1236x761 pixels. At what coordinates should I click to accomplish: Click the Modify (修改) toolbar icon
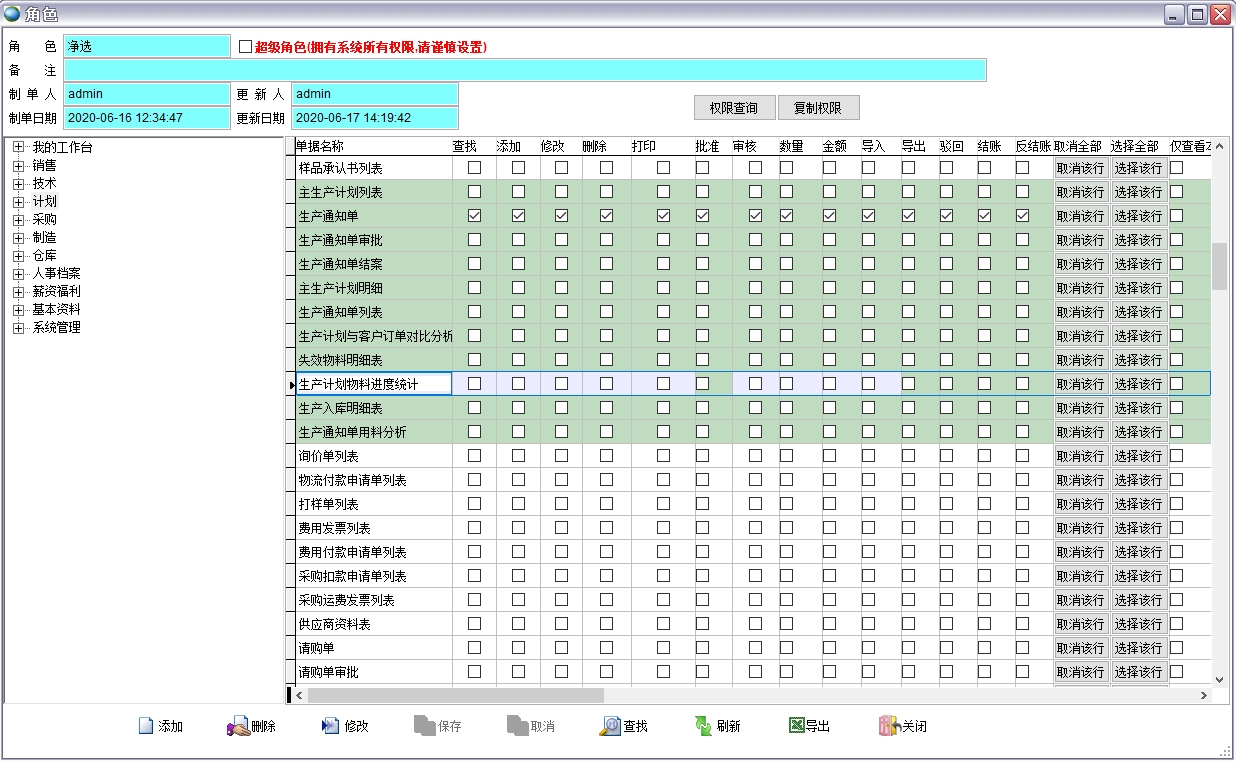tap(330, 726)
